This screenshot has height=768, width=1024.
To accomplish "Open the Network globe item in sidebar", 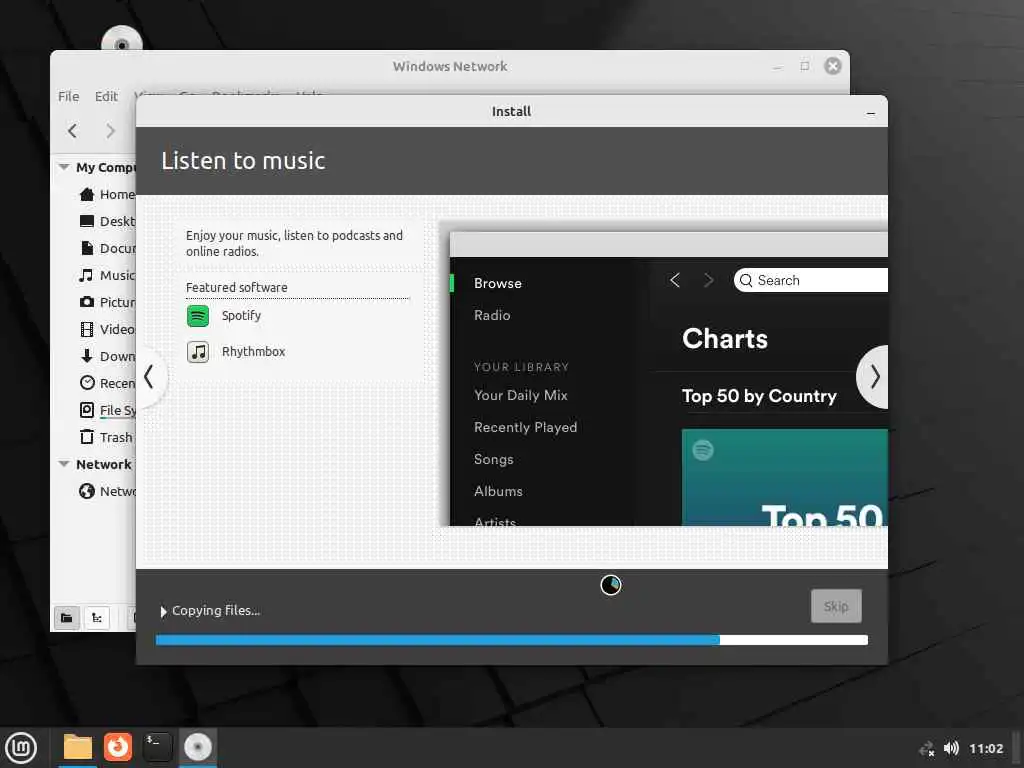I will tap(107, 491).
